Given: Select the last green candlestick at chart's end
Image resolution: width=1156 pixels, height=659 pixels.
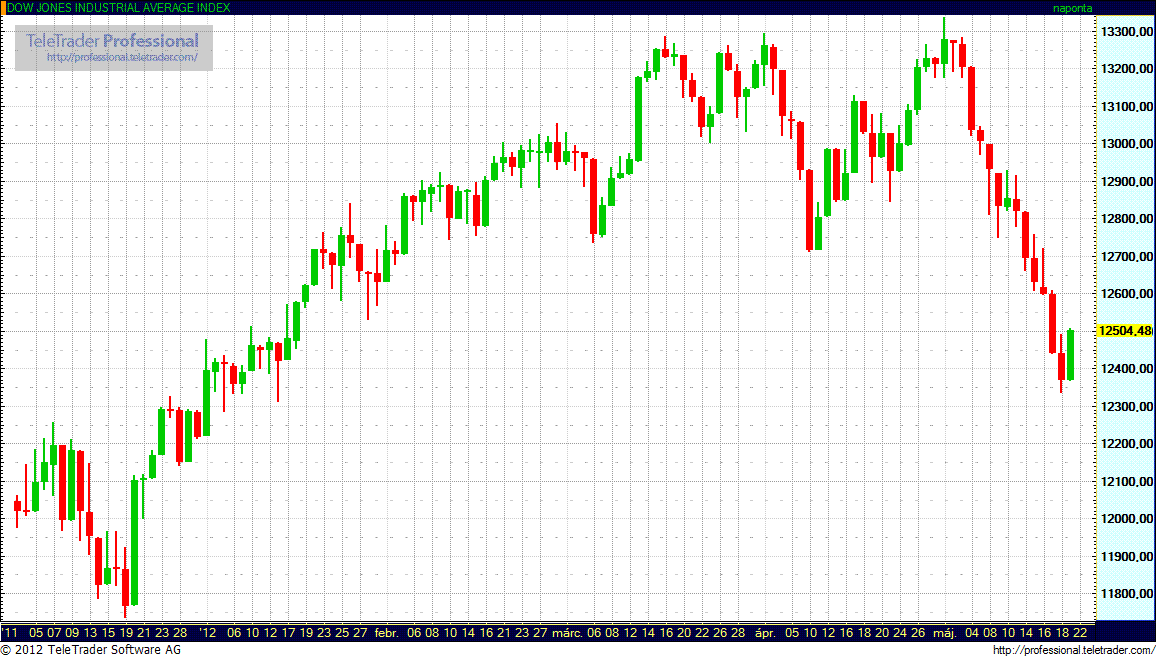Looking at the screenshot, I should click(x=1070, y=355).
